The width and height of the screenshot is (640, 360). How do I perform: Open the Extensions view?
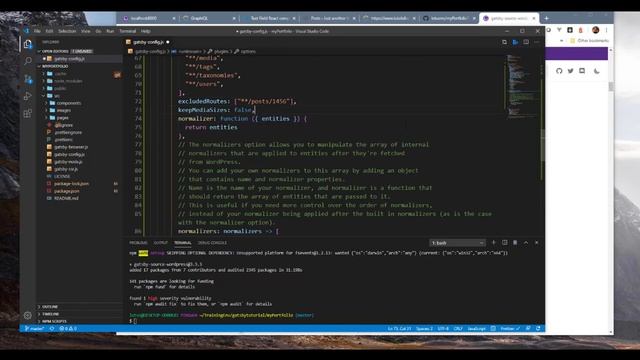click(x=28, y=113)
